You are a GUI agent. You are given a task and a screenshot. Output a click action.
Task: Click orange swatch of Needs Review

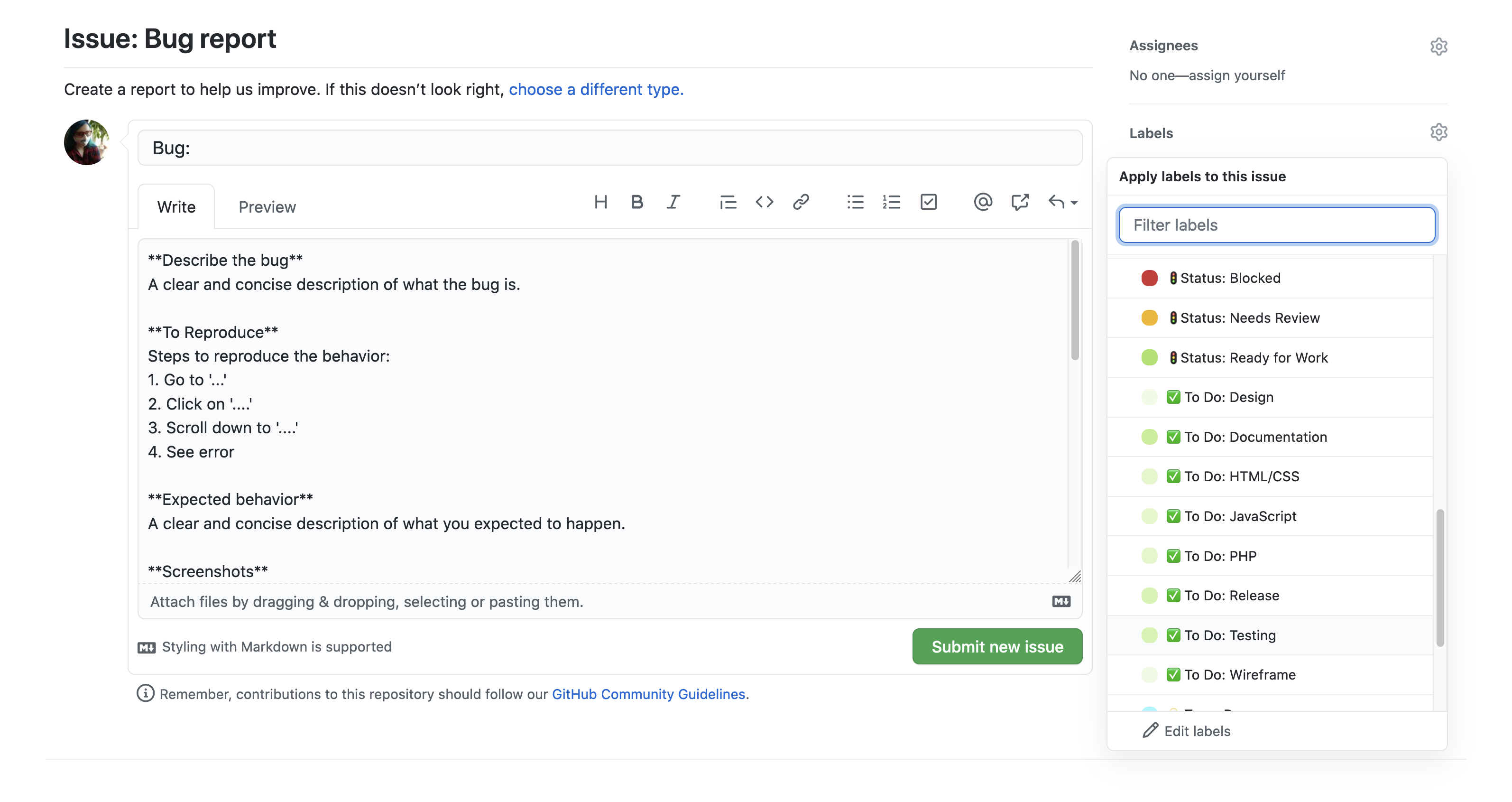[1149, 317]
